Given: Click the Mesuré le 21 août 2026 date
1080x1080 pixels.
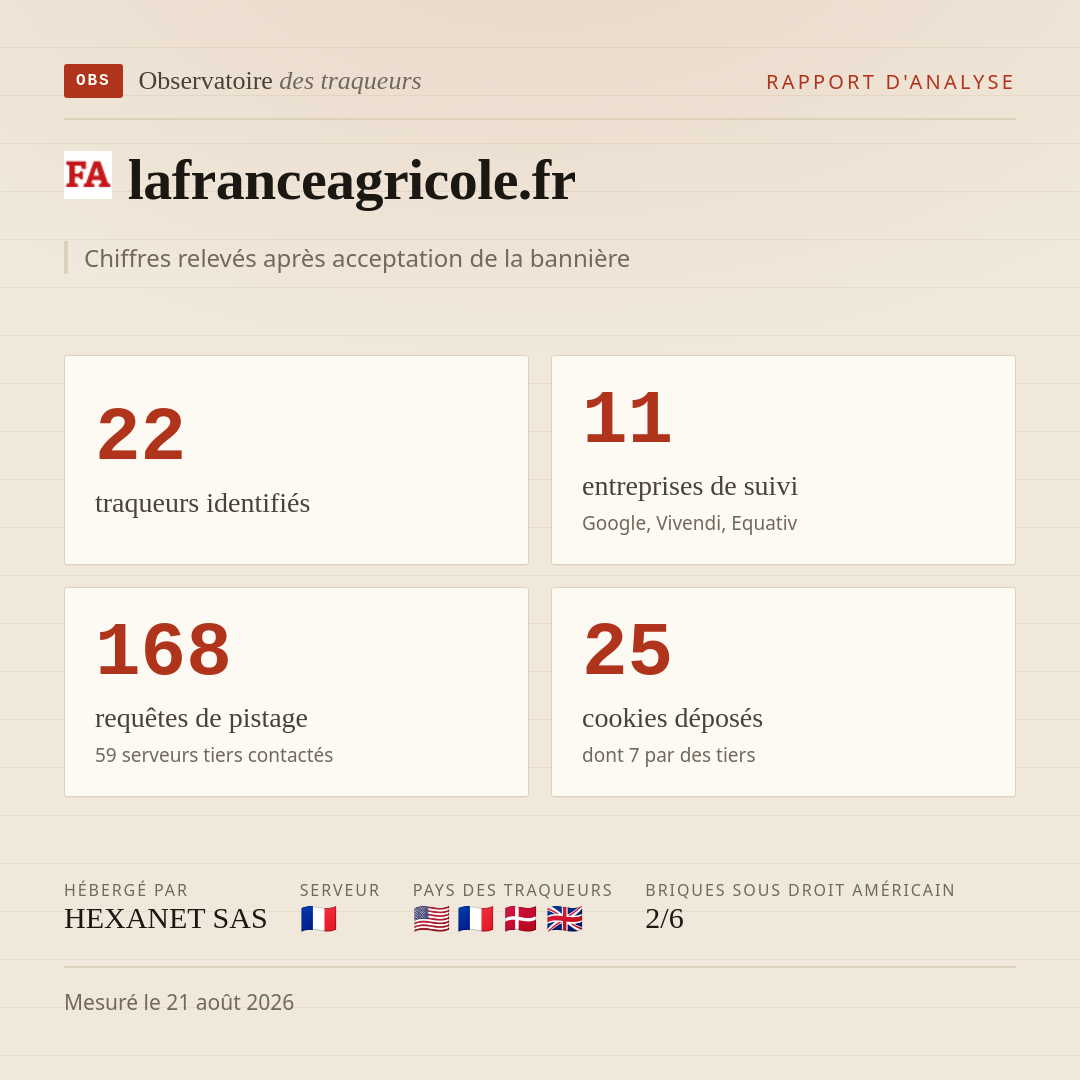Looking at the screenshot, I should coord(179,1002).
